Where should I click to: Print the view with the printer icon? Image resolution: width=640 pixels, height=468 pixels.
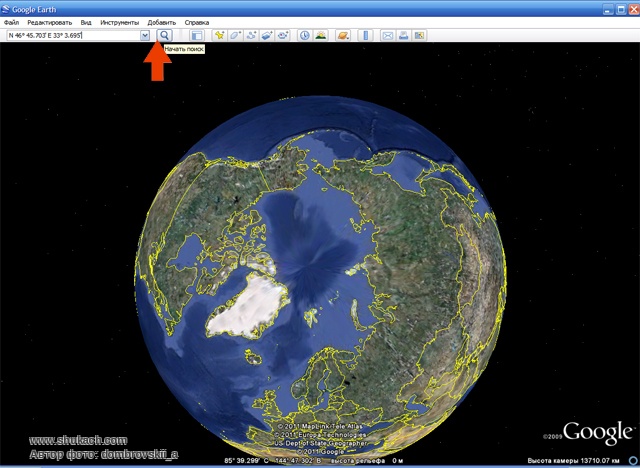403,35
